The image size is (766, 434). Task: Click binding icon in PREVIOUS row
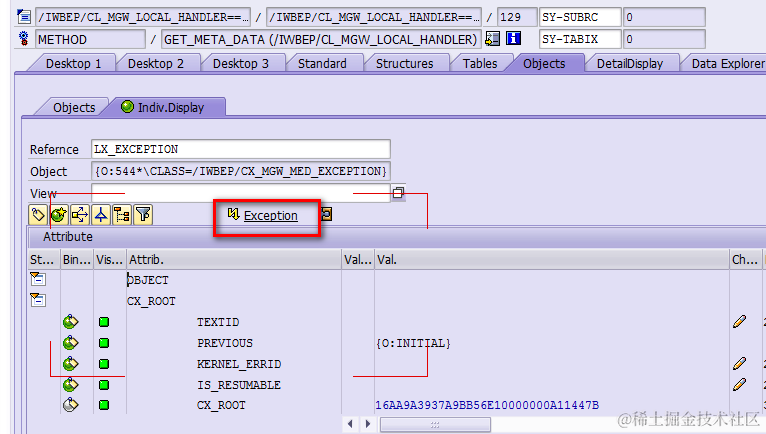[x=70, y=343]
